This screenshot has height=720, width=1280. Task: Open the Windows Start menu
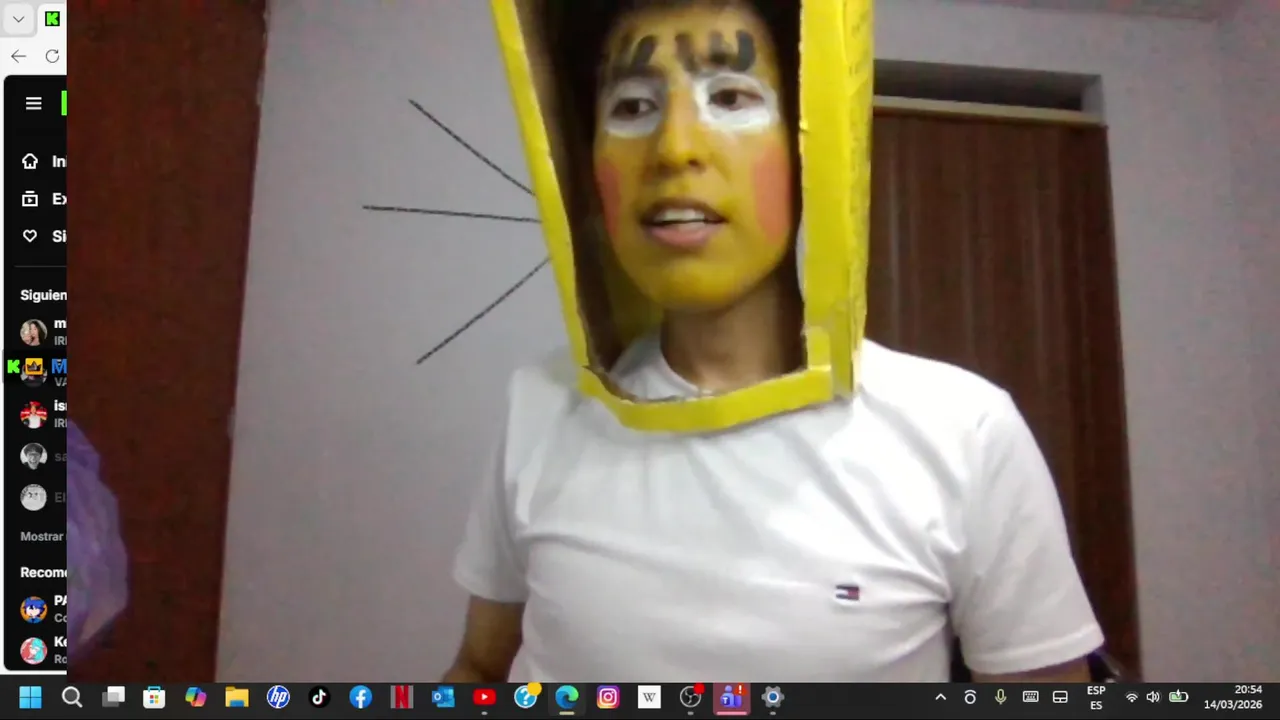point(31,697)
